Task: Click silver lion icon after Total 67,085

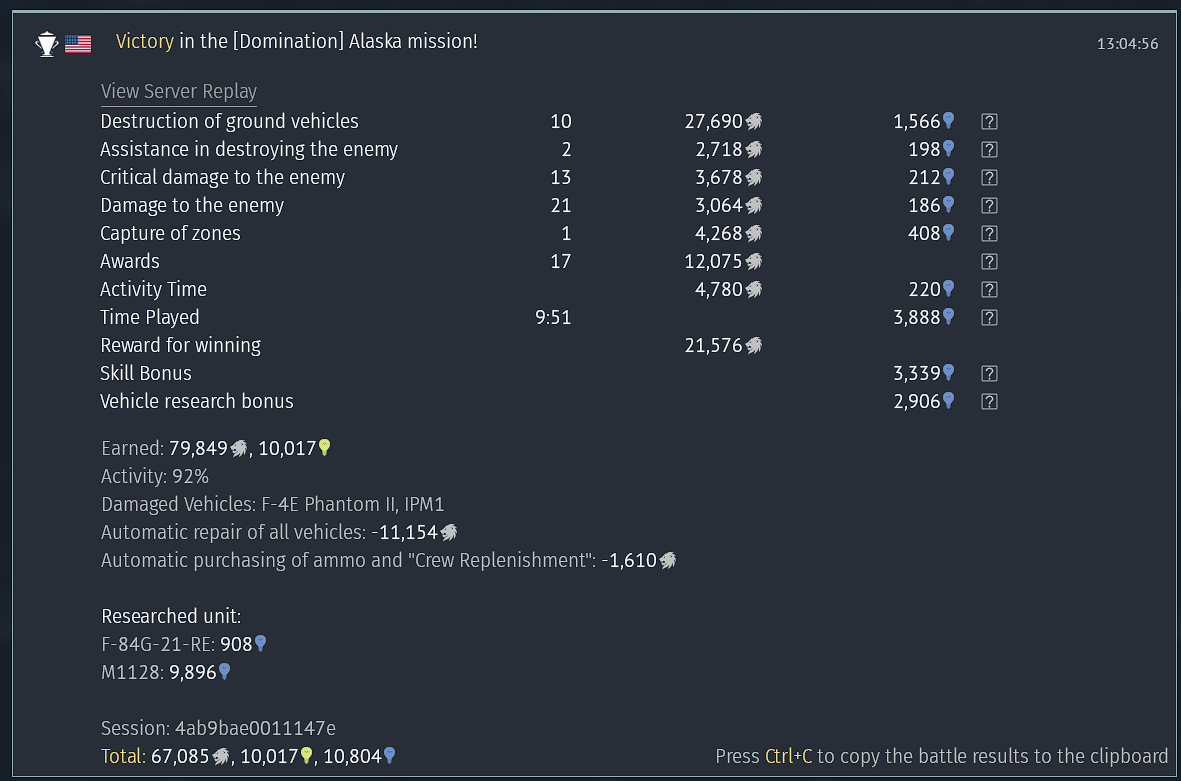Action: [221, 756]
